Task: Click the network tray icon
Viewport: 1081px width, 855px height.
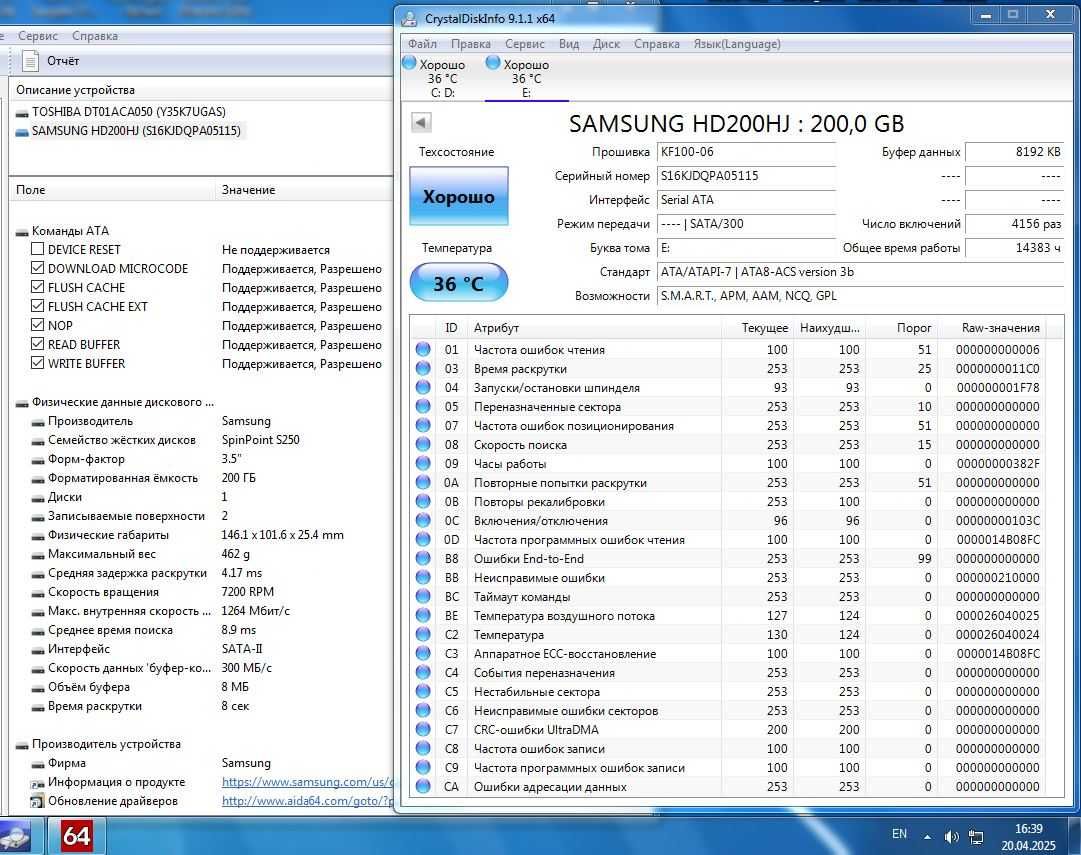Action: (976, 836)
